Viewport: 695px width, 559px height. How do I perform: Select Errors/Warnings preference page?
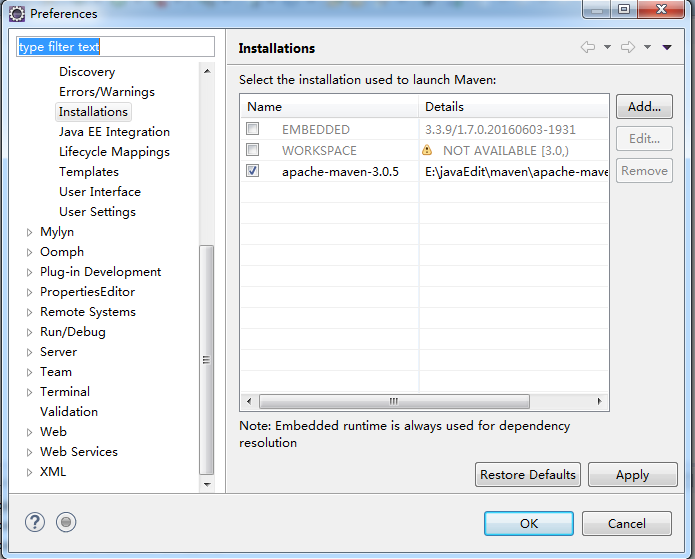coord(107,92)
